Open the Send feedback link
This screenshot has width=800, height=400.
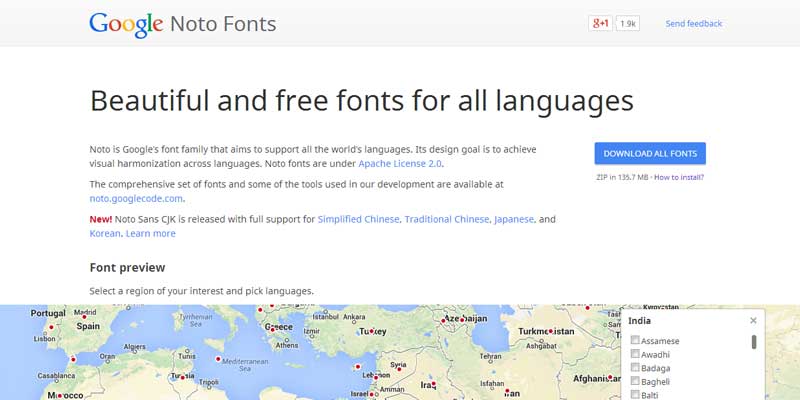click(693, 23)
